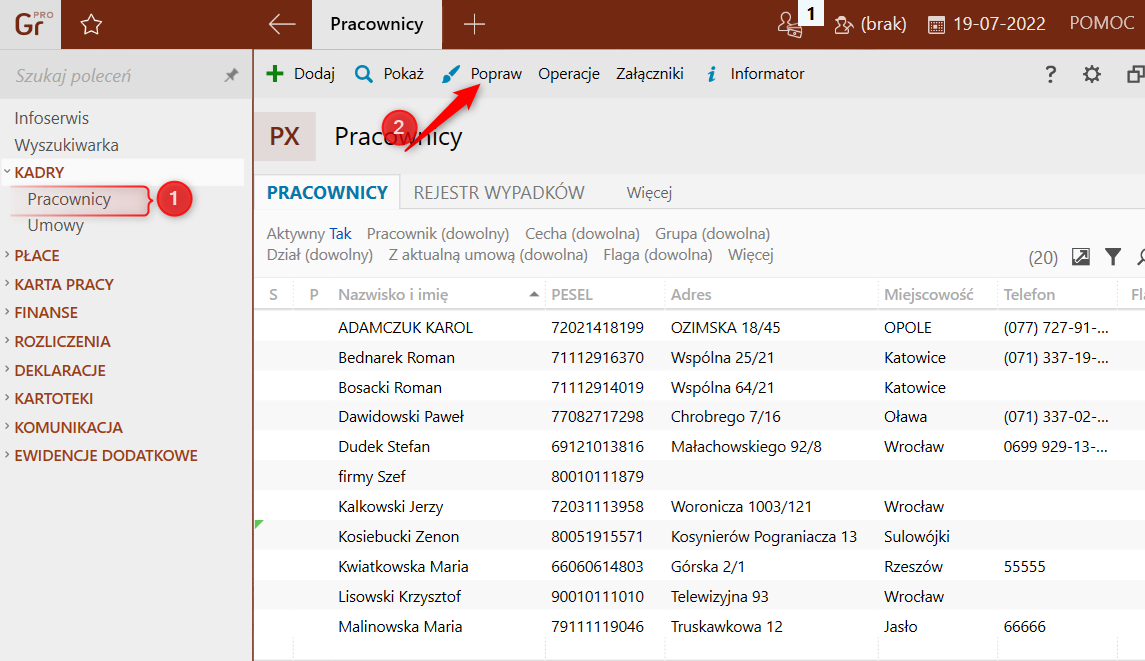Image resolution: width=1145 pixels, height=661 pixels.
Task: Sort by Miejscowość column header
Action: tap(929, 295)
